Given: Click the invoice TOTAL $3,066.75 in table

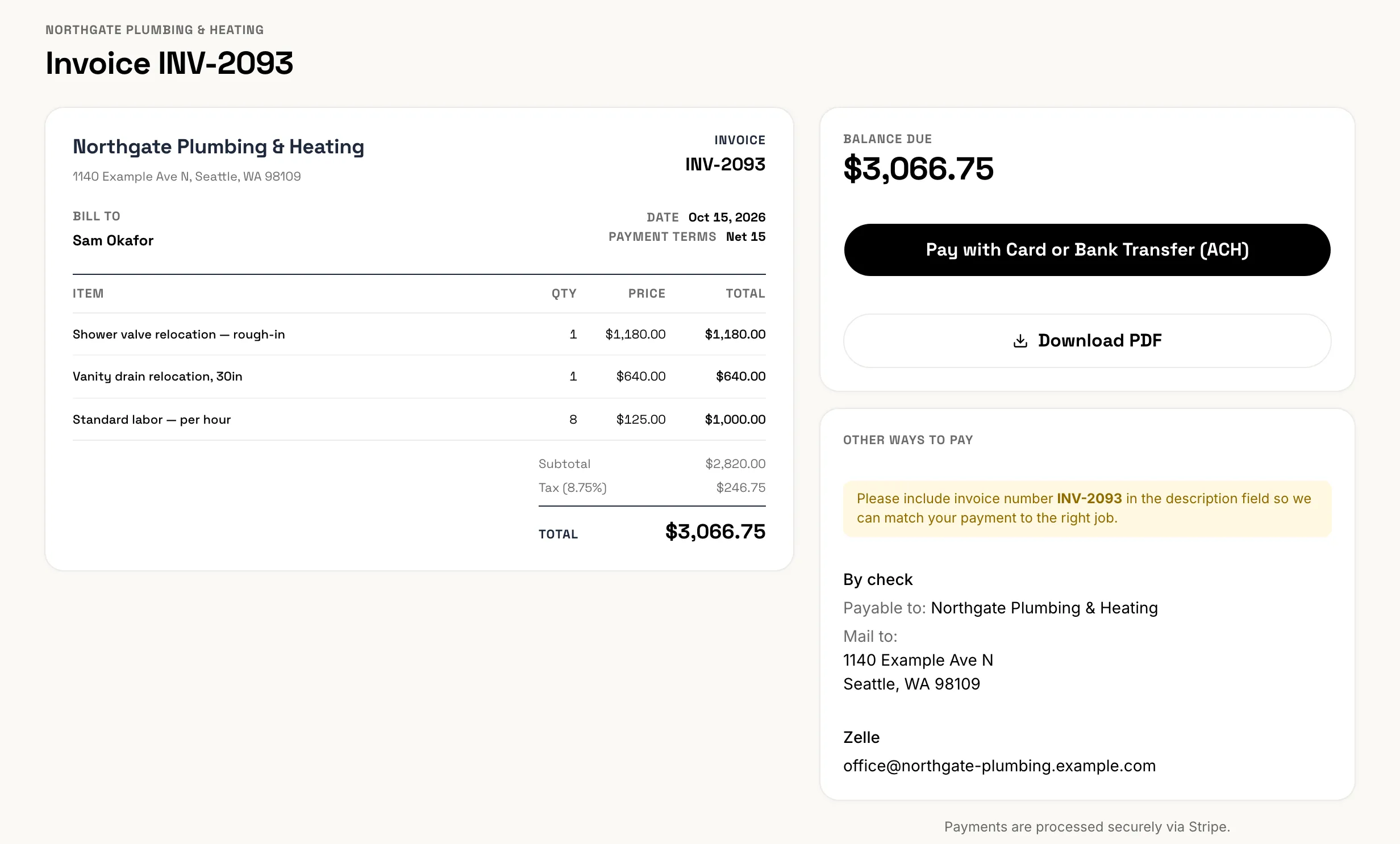Looking at the screenshot, I should tap(715, 532).
